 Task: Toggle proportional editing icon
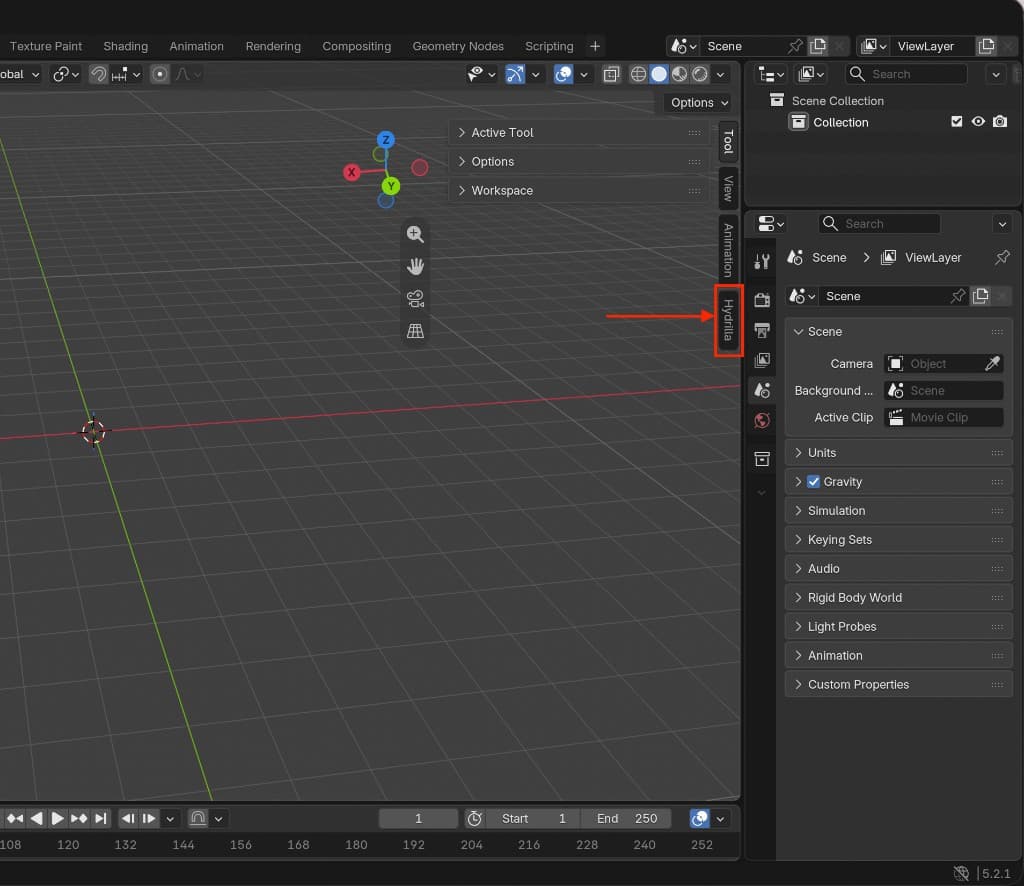tap(159, 74)
